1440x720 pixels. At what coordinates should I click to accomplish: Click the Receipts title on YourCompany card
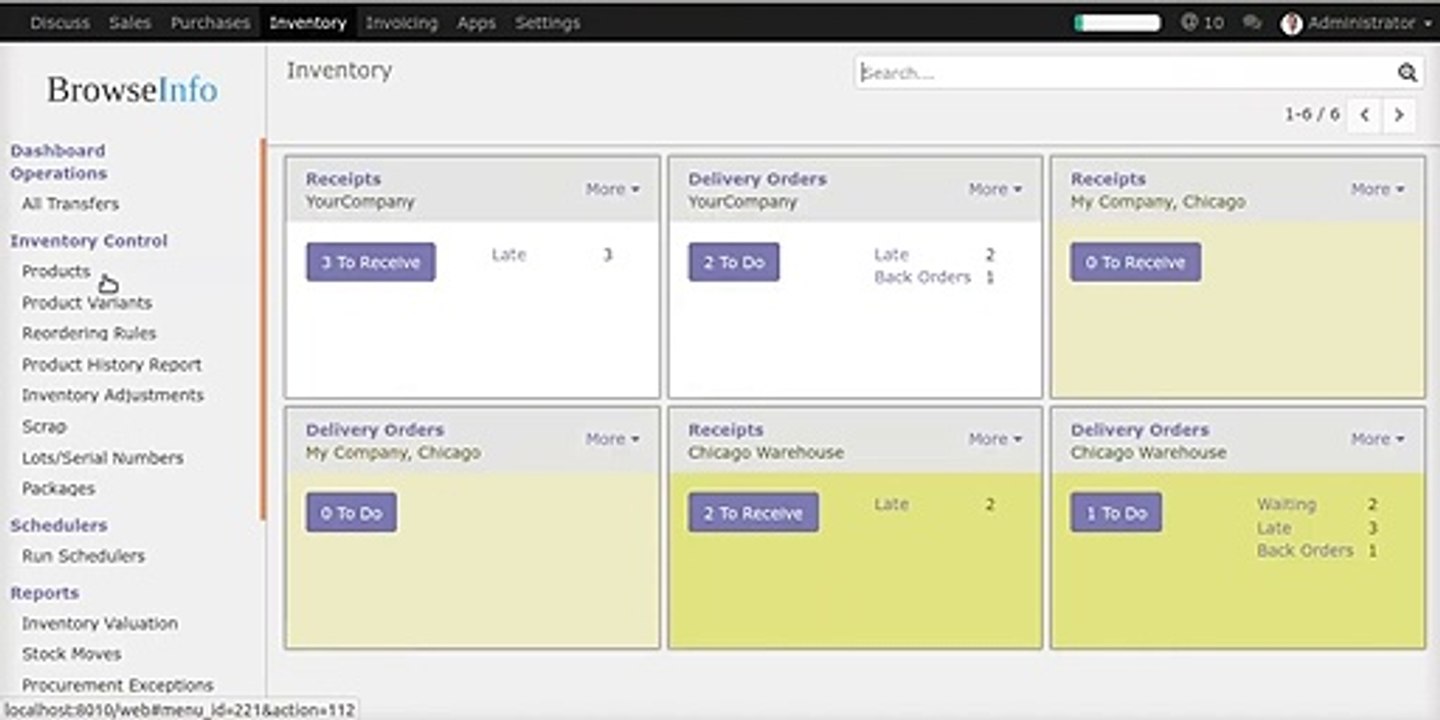tap(343, 179)
